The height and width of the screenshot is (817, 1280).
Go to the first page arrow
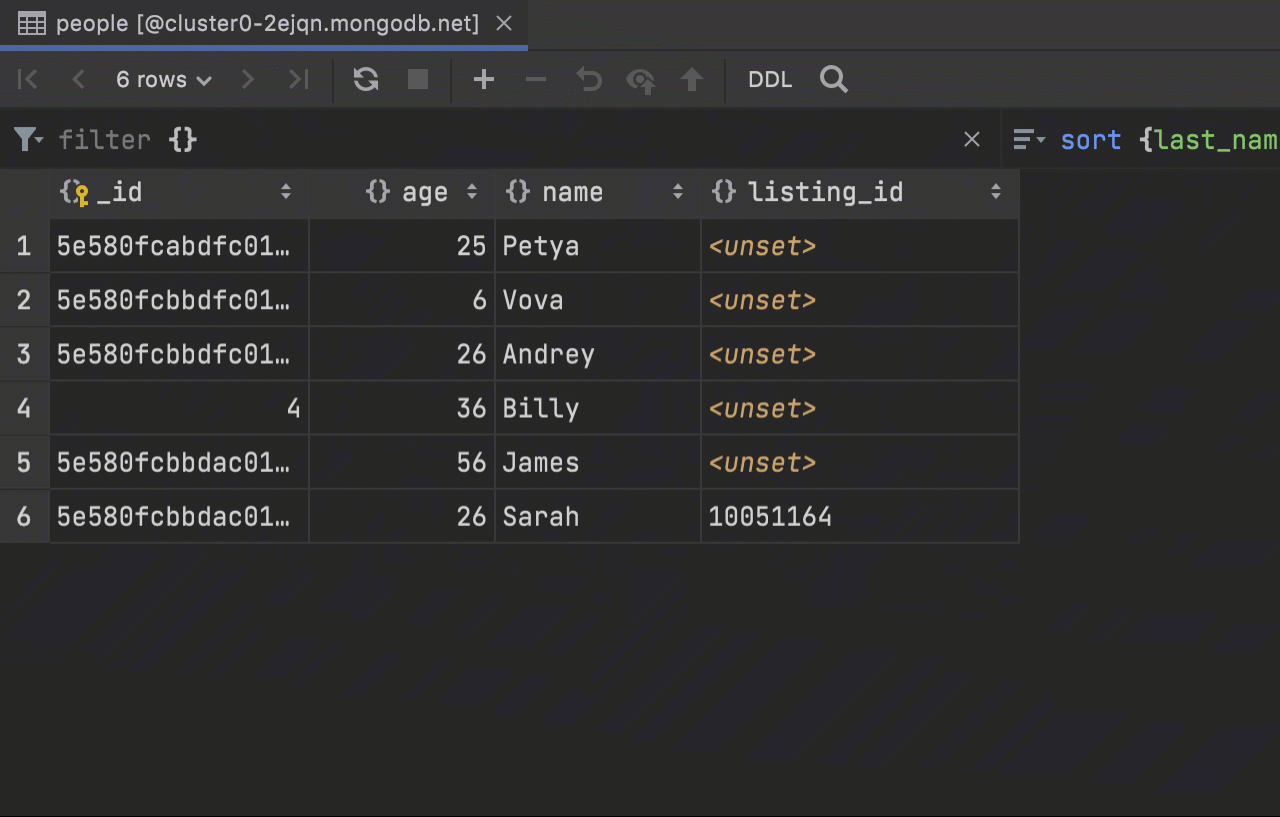28,80
